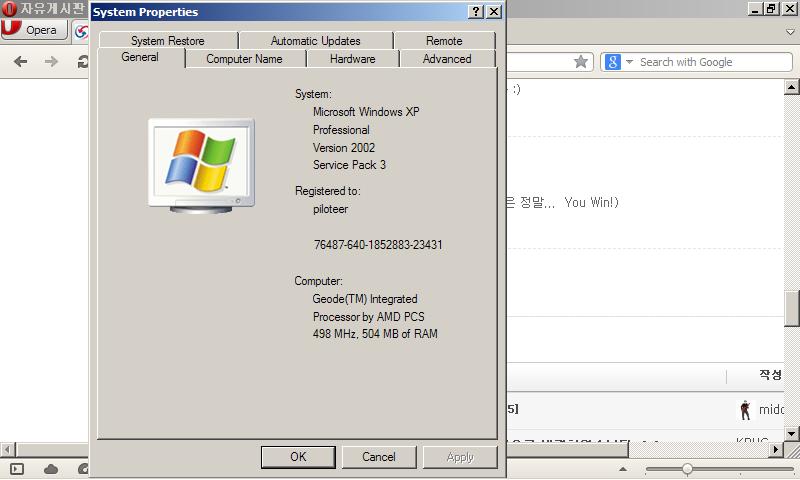Screen dimensions: 800x480
Task: Click the OK button
Action: 298,457
